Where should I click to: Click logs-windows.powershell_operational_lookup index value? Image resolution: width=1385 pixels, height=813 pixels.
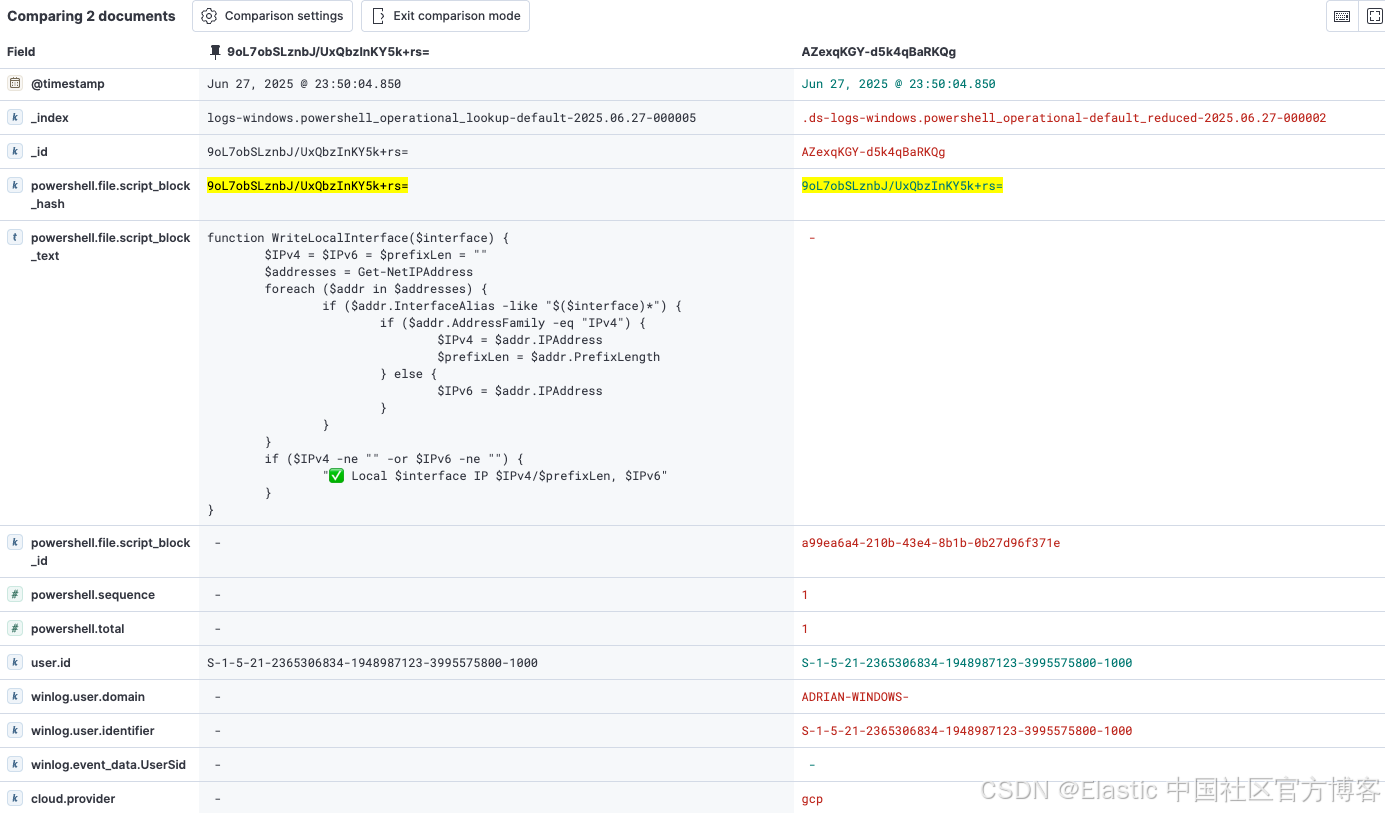click(x=452, y=118)
